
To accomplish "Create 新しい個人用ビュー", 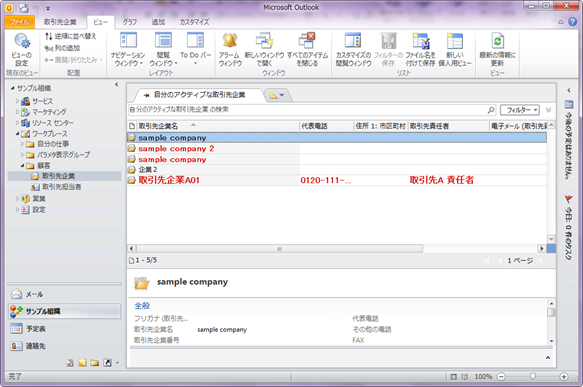I will pos(455,50).
